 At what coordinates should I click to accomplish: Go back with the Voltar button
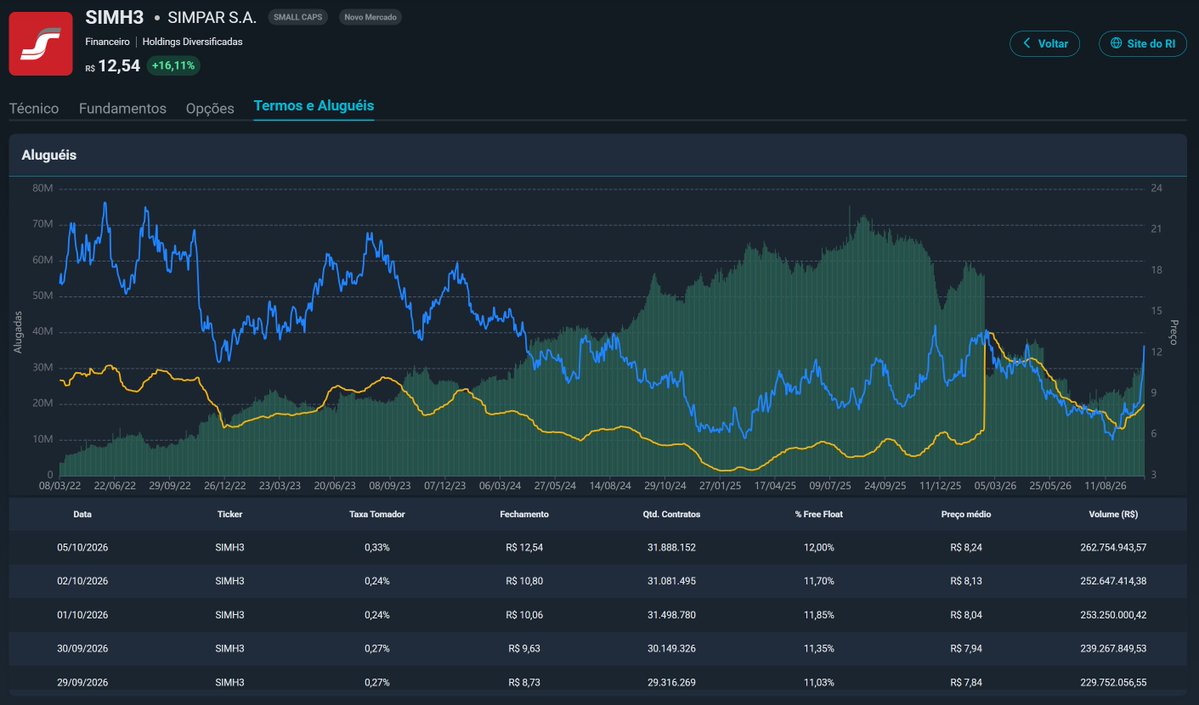(1045, 44)
